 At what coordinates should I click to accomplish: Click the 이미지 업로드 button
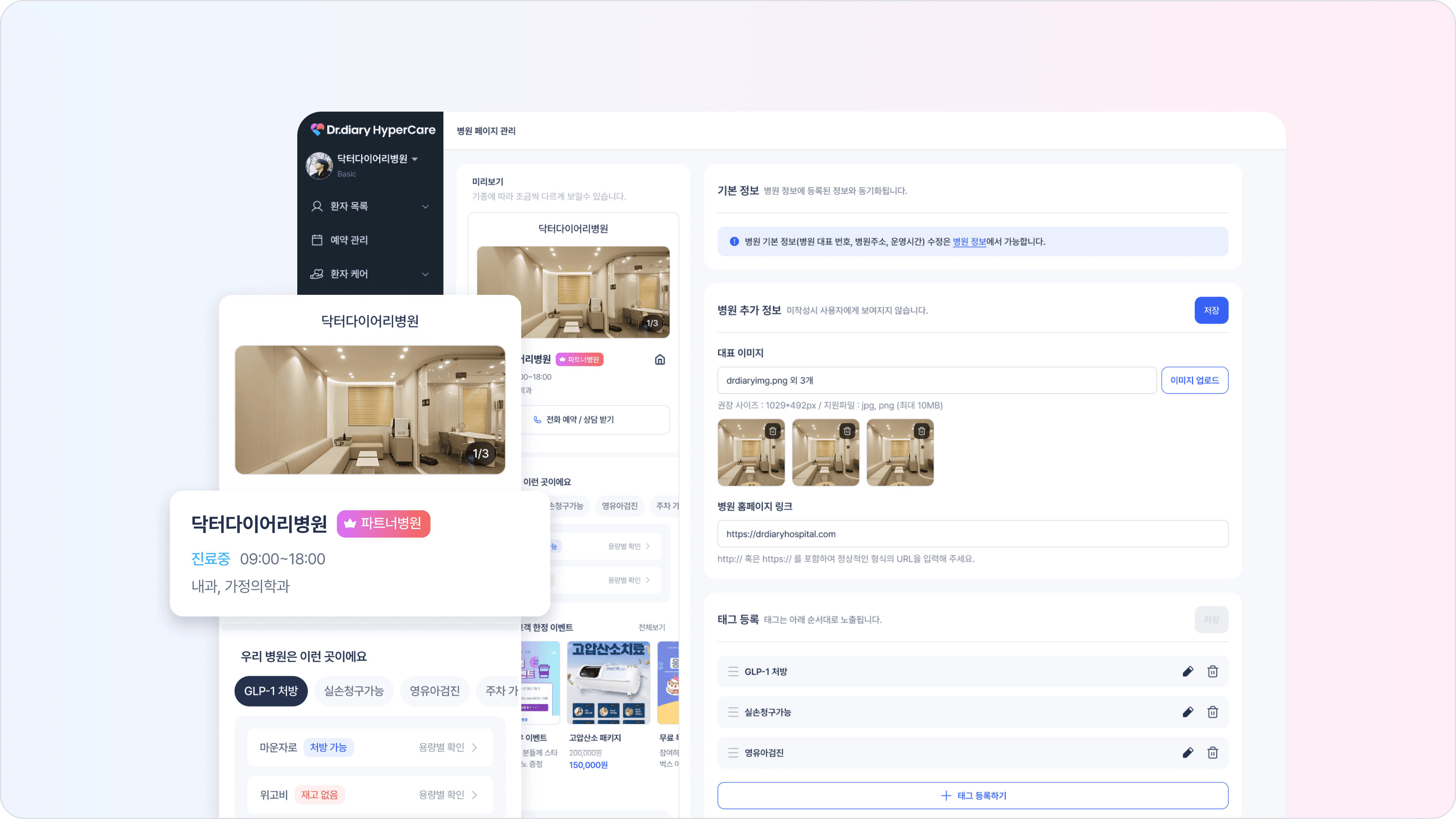[x=1195, y=381]
